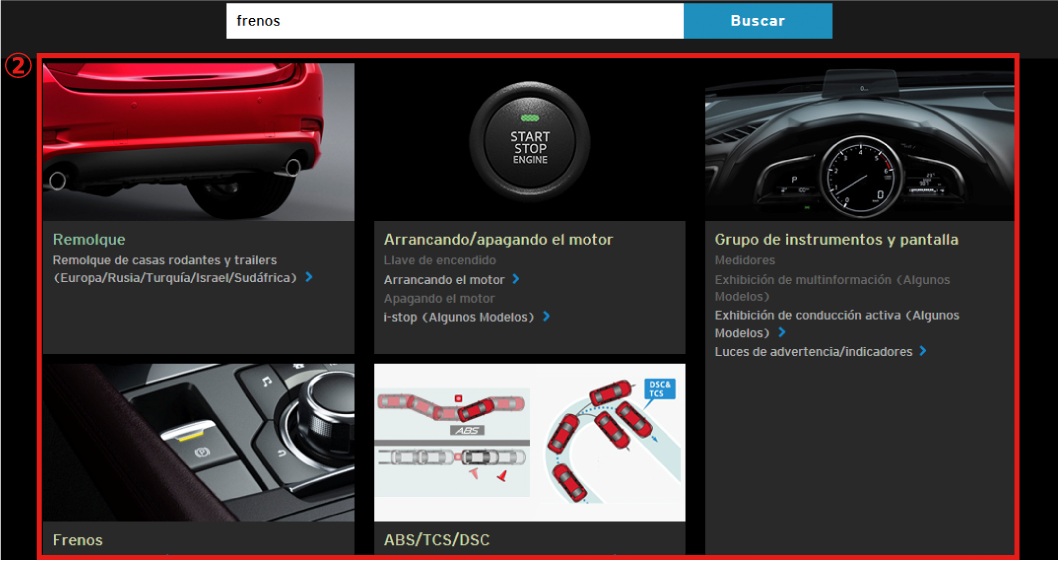1059x561 pixels.
Task: Open the ABS and DSC diagram image
Action: (x=529, y=441)
